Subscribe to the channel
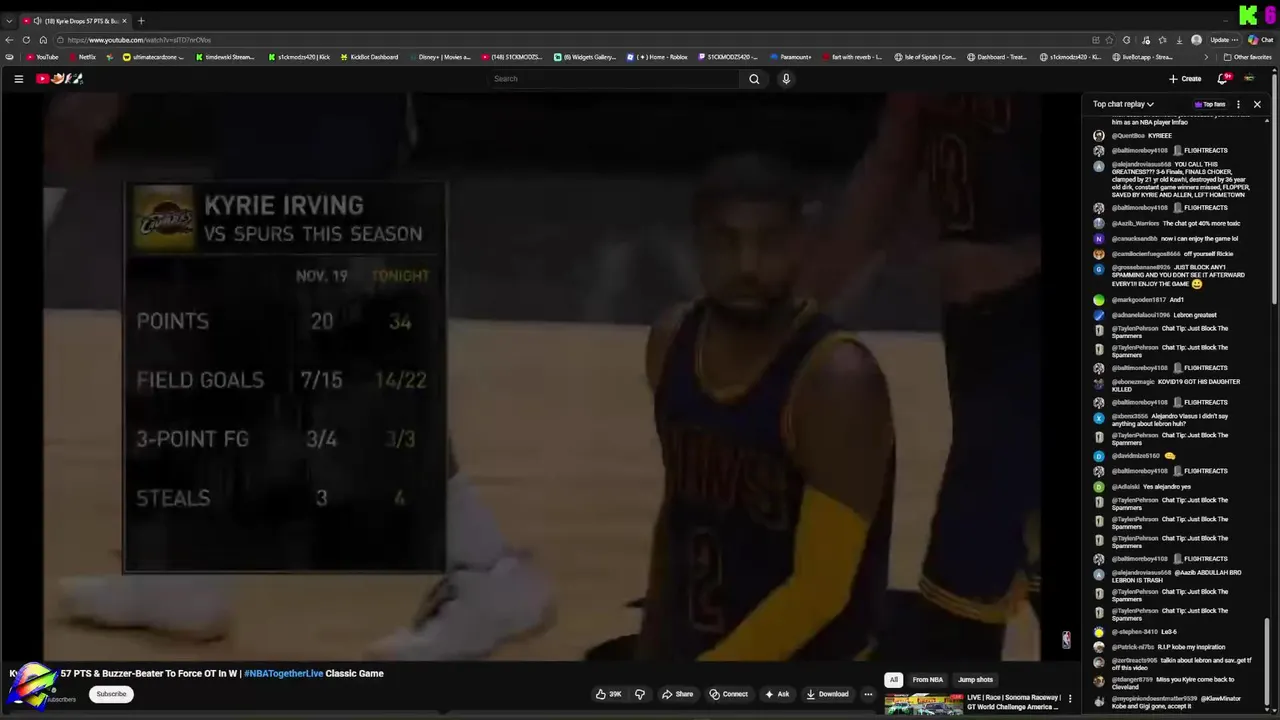Viewport: 1280px width, 720px height. point(111,694)
